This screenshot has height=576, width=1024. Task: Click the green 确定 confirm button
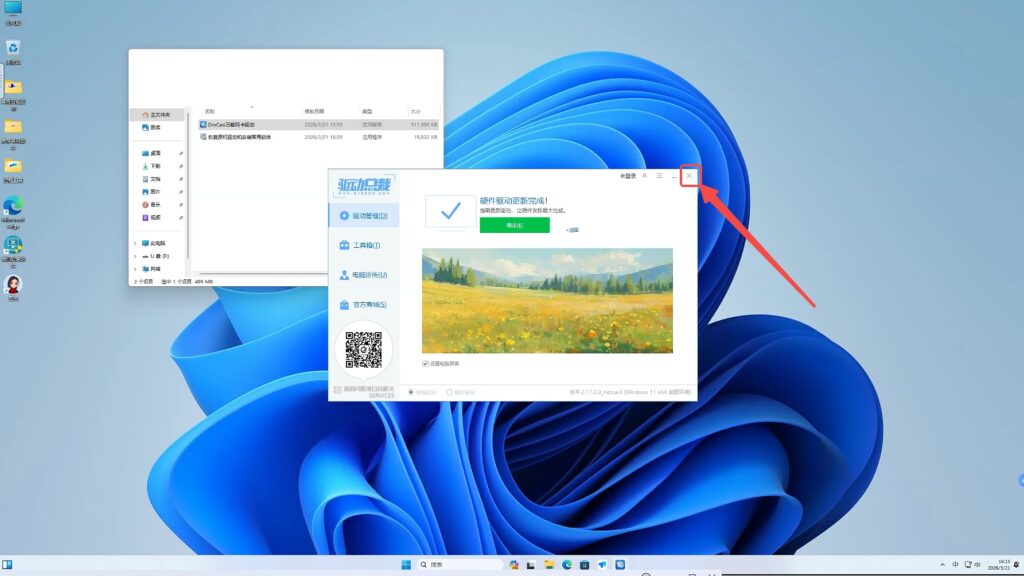514,226
